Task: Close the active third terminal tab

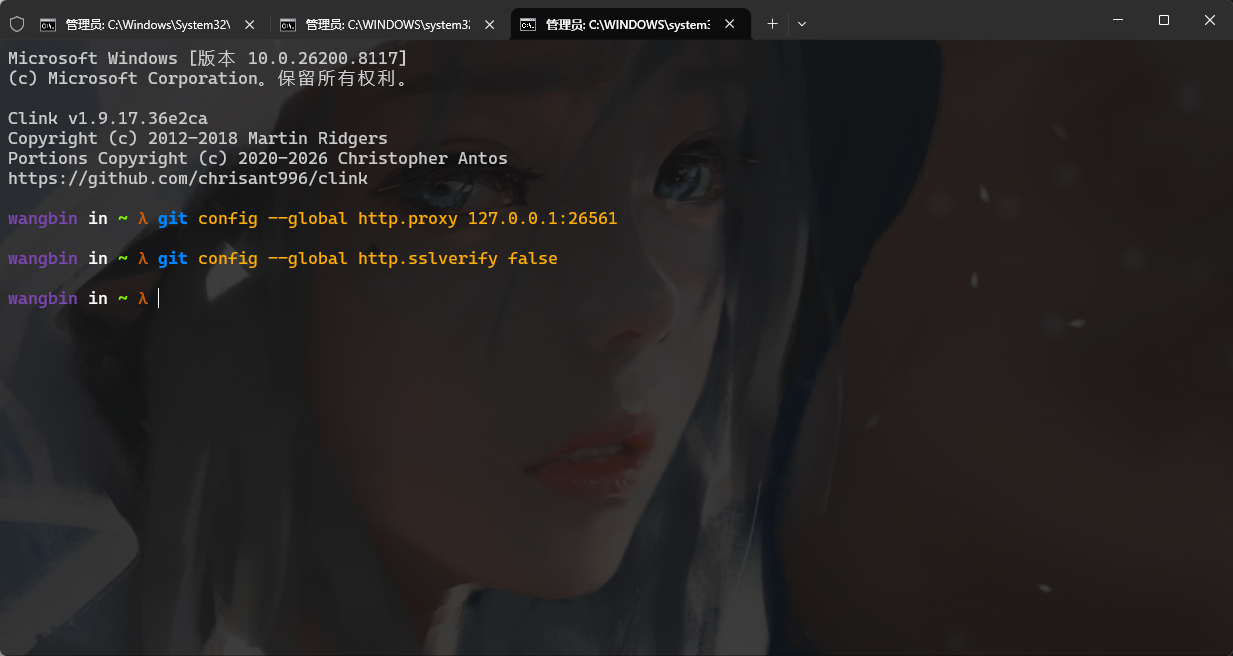Action: coord(730,24)
